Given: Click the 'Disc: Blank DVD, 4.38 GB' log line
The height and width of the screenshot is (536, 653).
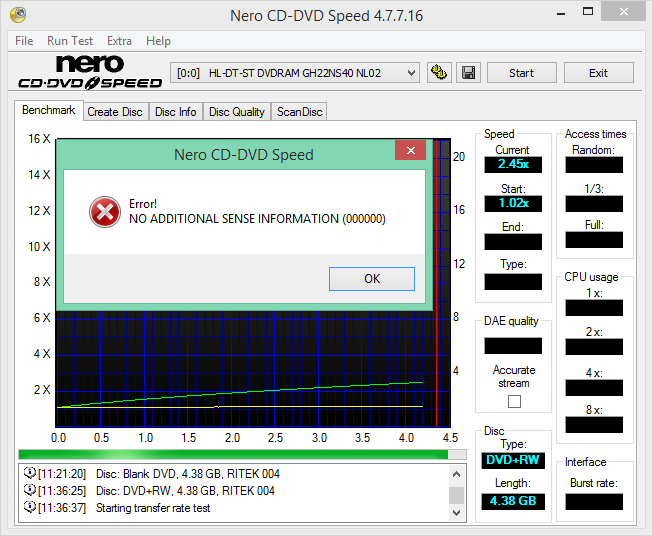Looking at the screenshot, I should coord(188,474).
